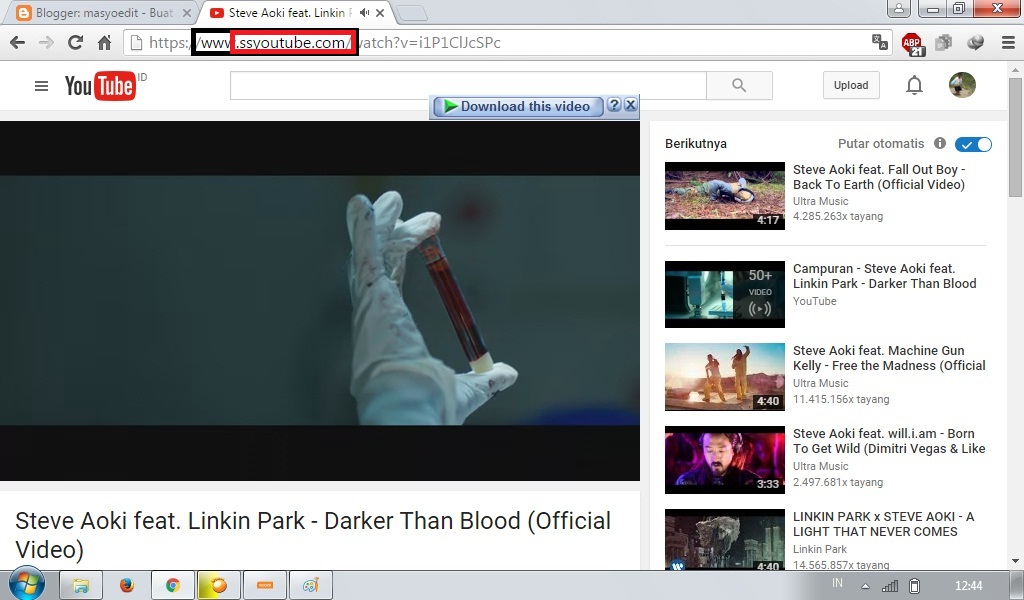Open the notifications bell
Image resolution: width=1024 pixels, height=600 pixels.
click(914, 86)
